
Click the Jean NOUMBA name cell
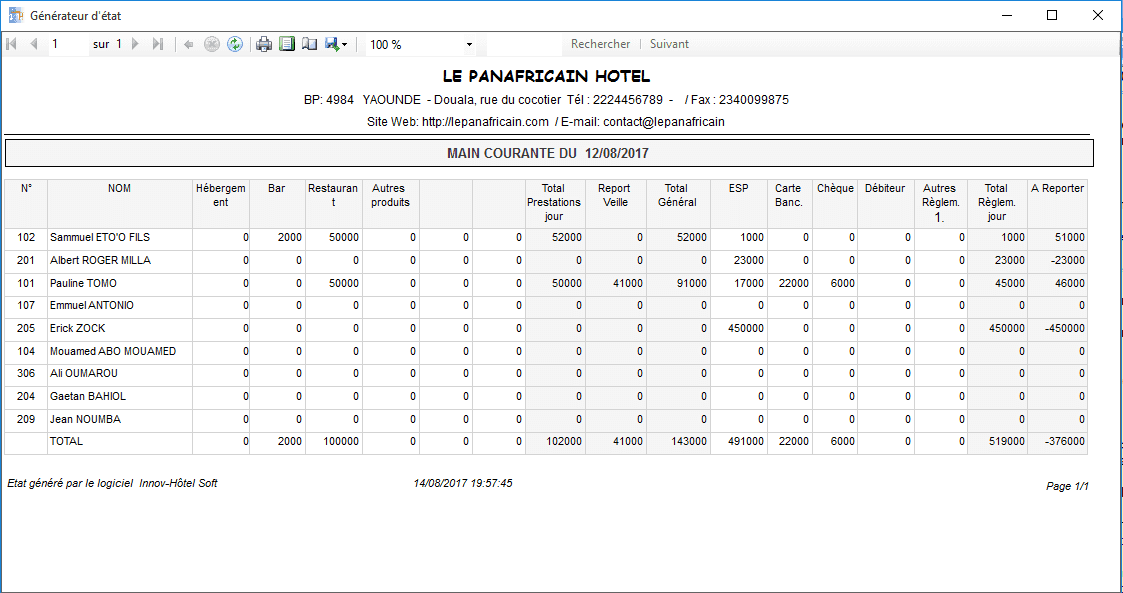[x=120, y=420]
